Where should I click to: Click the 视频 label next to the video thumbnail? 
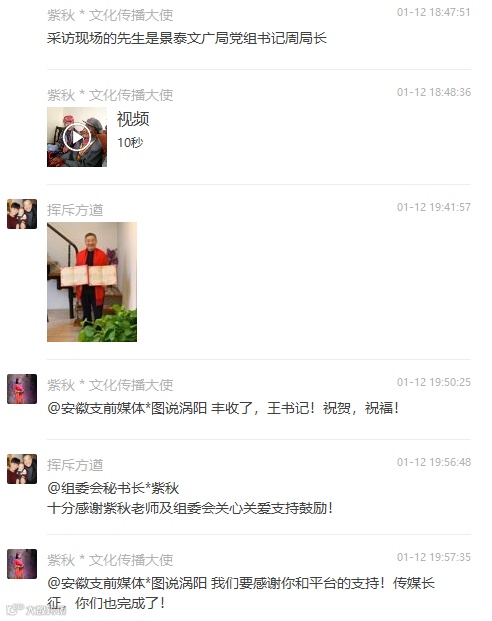[x=133, y=119]
